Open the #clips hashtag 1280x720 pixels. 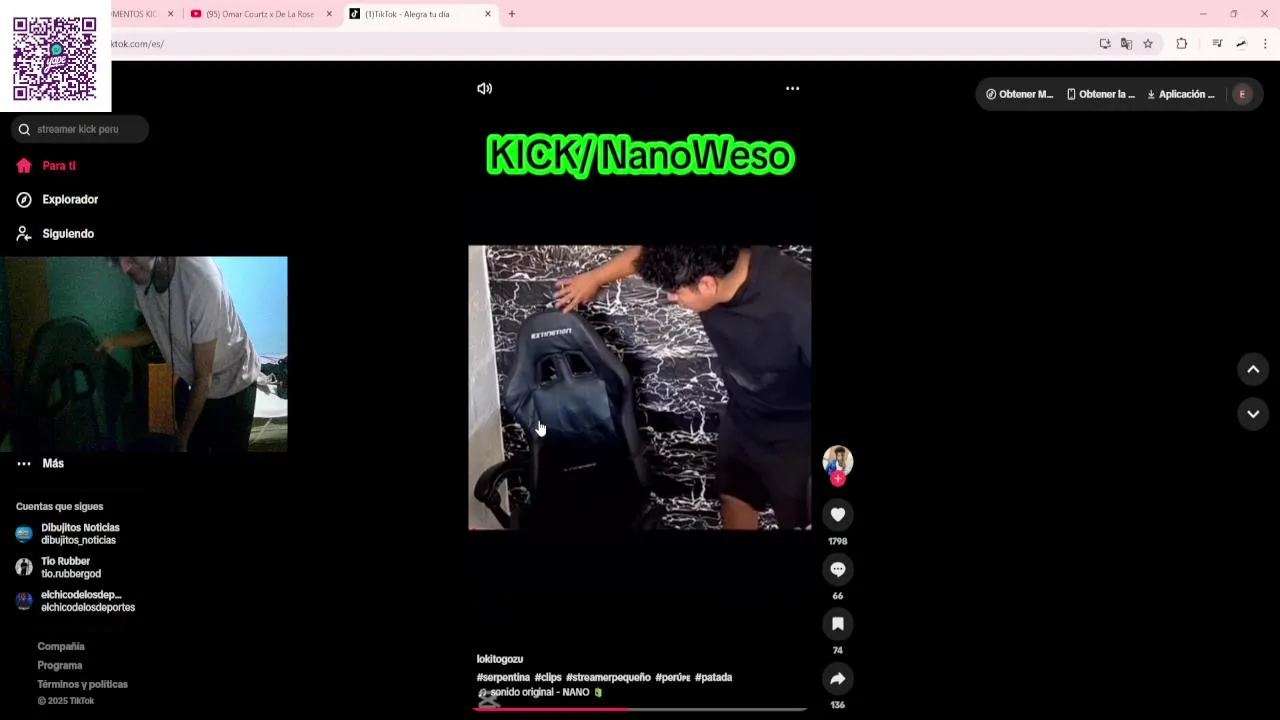pyautogui.click(x=548, y=677)
